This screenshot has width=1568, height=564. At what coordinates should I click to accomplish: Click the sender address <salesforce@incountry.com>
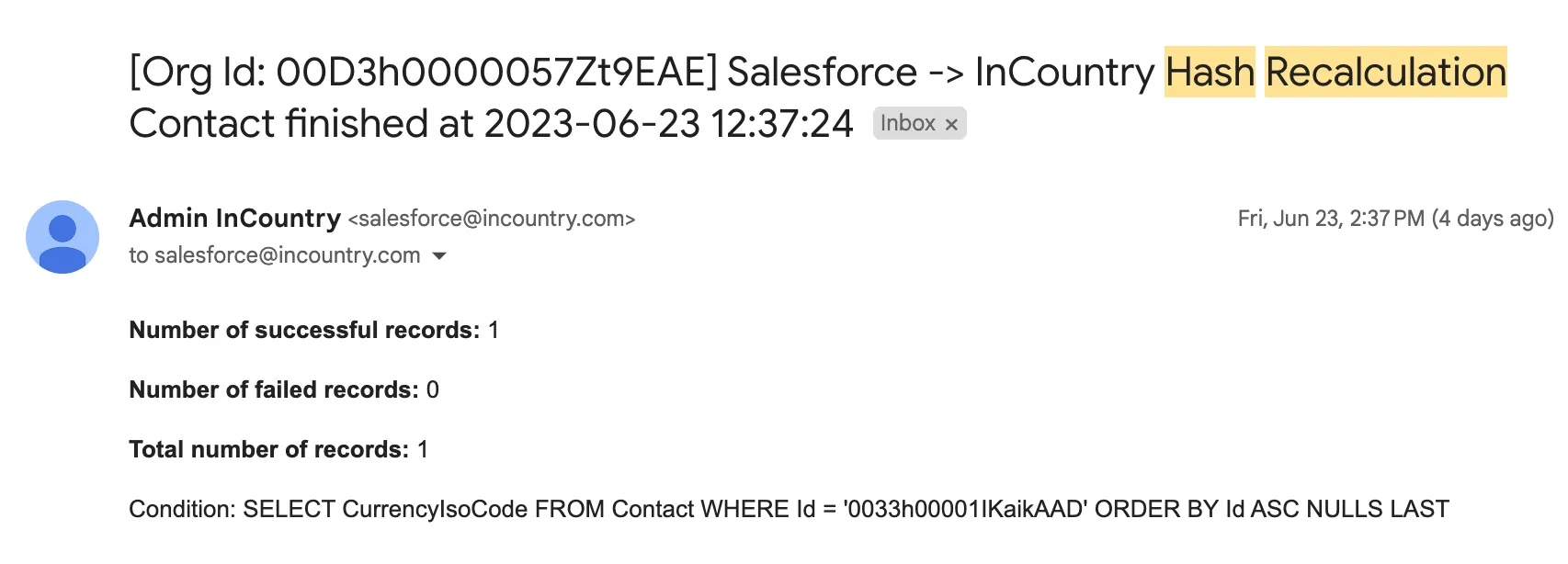tap(492, 219)
